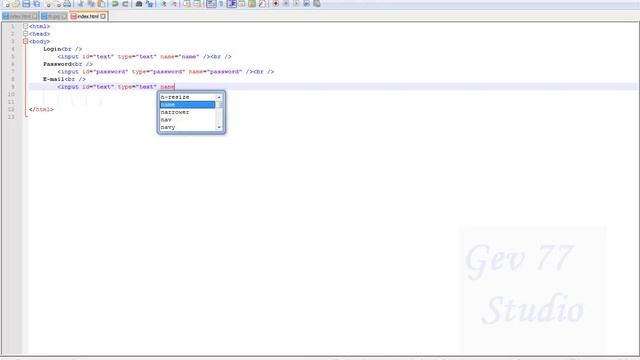
Task: Stop macro recording from the toolbar
Action: pyautogui.click(x=286, y=4)
